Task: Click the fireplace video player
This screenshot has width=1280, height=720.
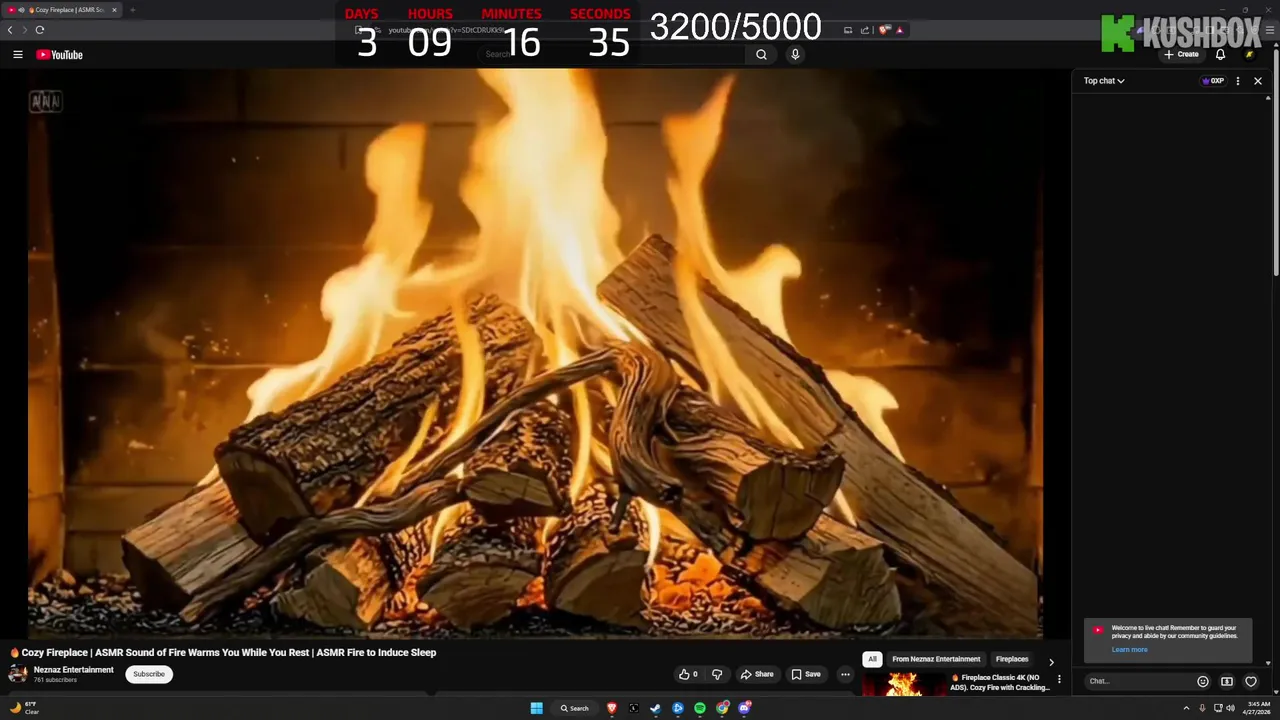Action: [x=535, y=353]
